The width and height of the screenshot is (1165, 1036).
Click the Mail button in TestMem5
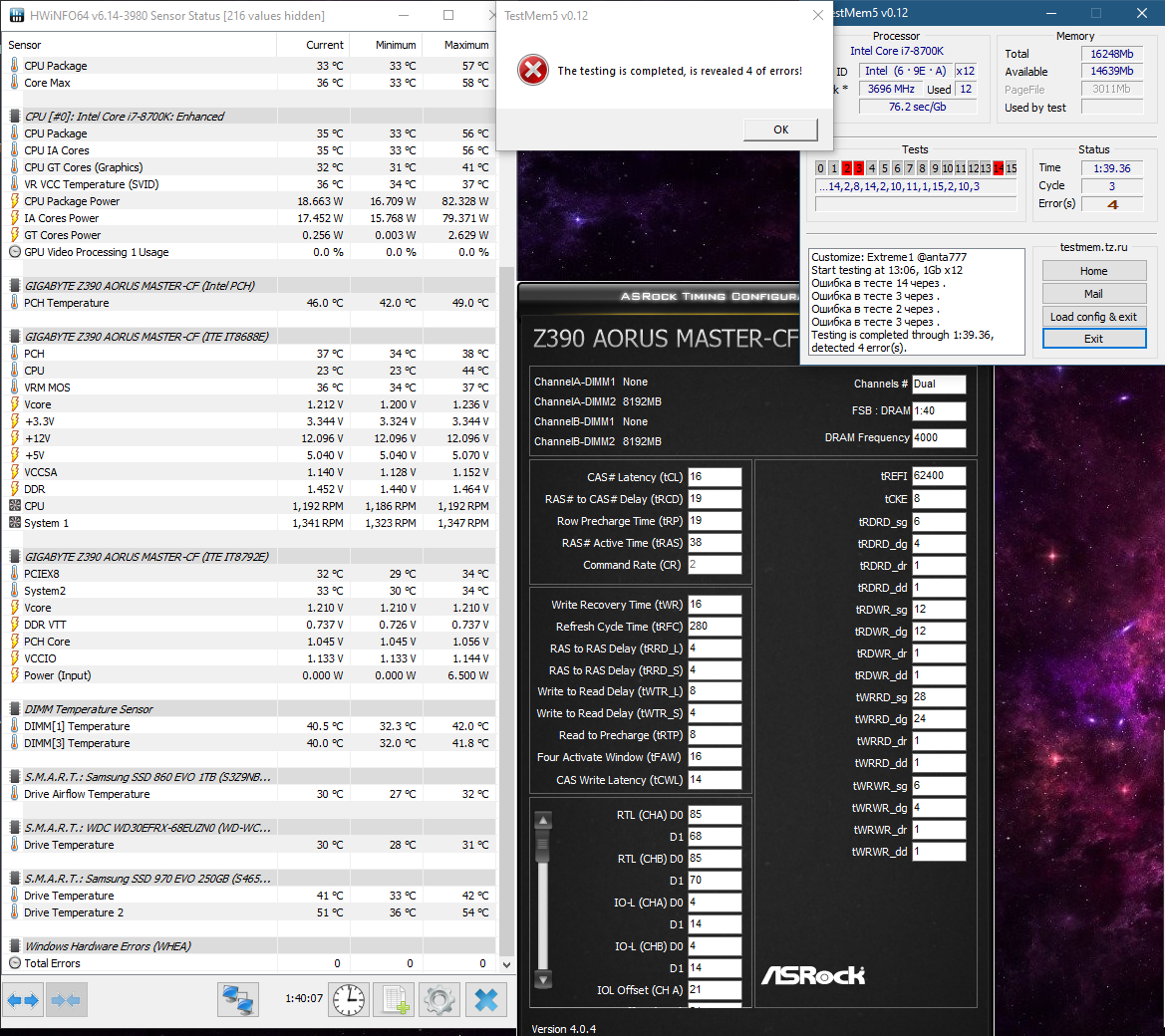pyautogui.click(x=1093, y=294)
